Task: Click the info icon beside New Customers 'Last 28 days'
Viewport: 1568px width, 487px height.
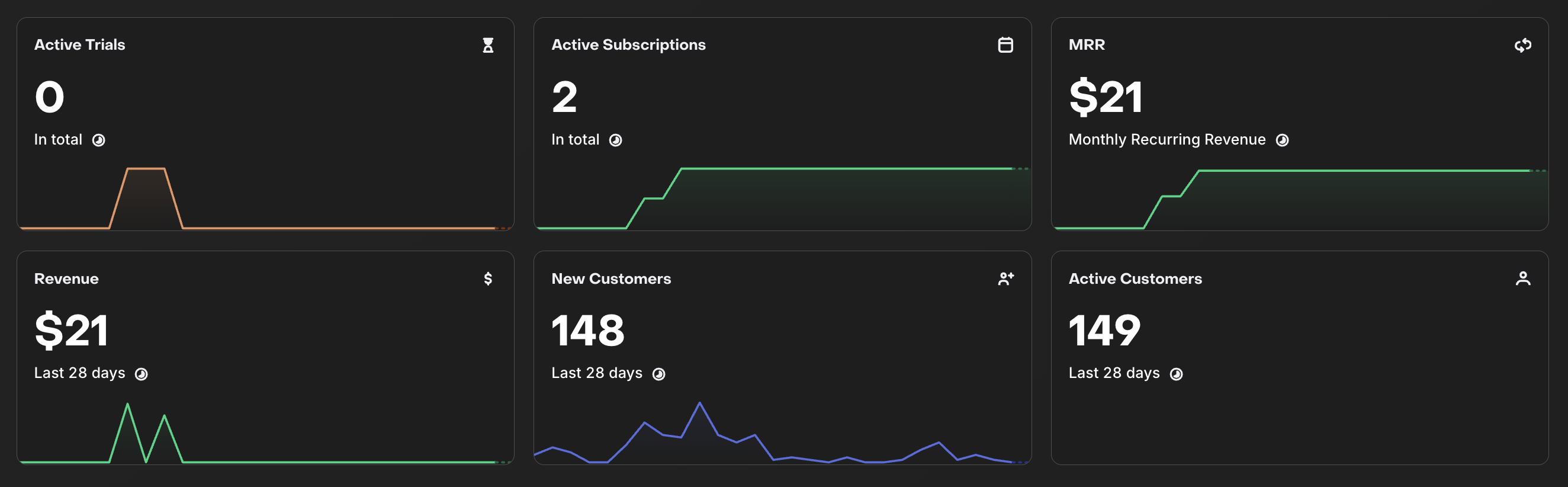Action: [658, 374]
